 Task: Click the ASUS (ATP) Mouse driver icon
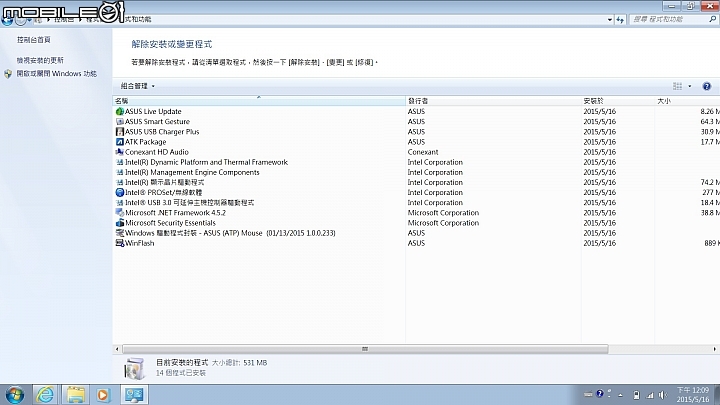[x=120, y=233]
